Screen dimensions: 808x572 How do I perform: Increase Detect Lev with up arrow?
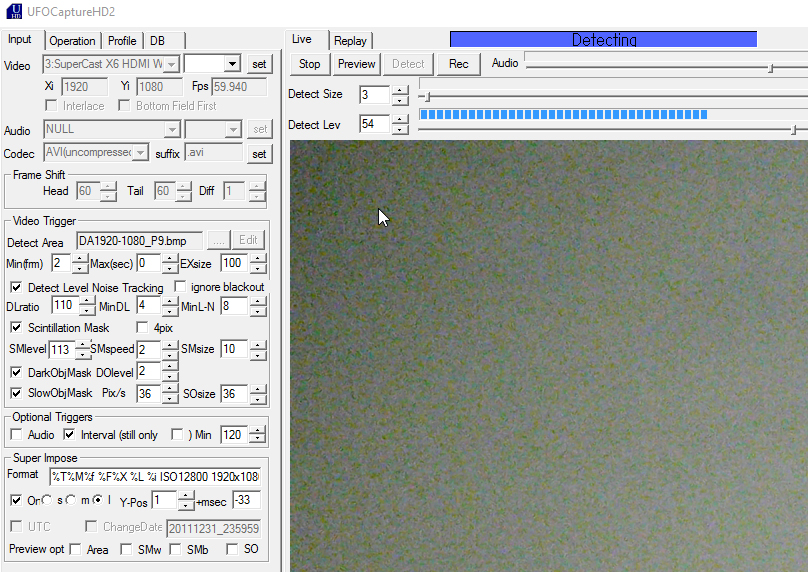(400, 120)
